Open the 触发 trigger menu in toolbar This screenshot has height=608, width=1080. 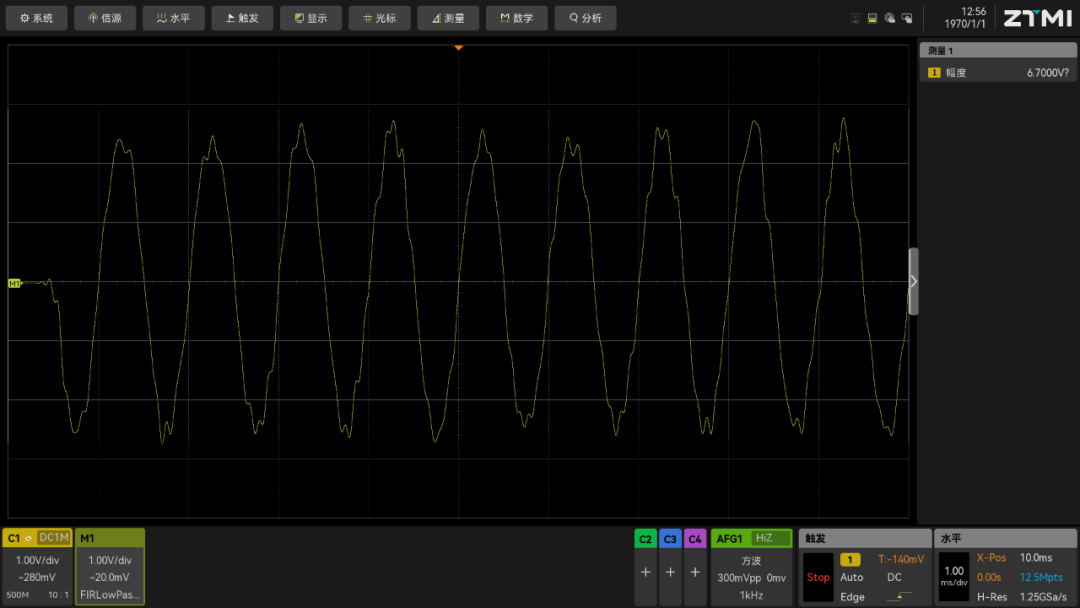[x=242, y=18]
